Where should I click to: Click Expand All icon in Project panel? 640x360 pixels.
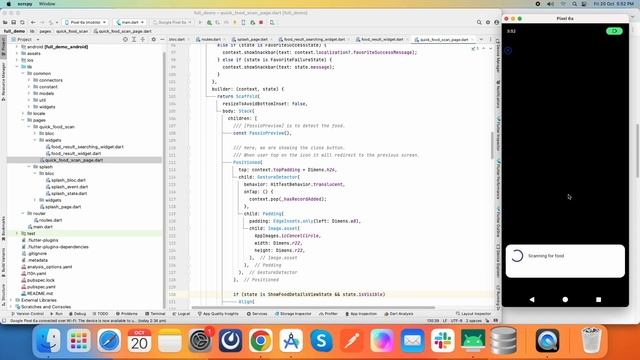[x=134, y=40]
